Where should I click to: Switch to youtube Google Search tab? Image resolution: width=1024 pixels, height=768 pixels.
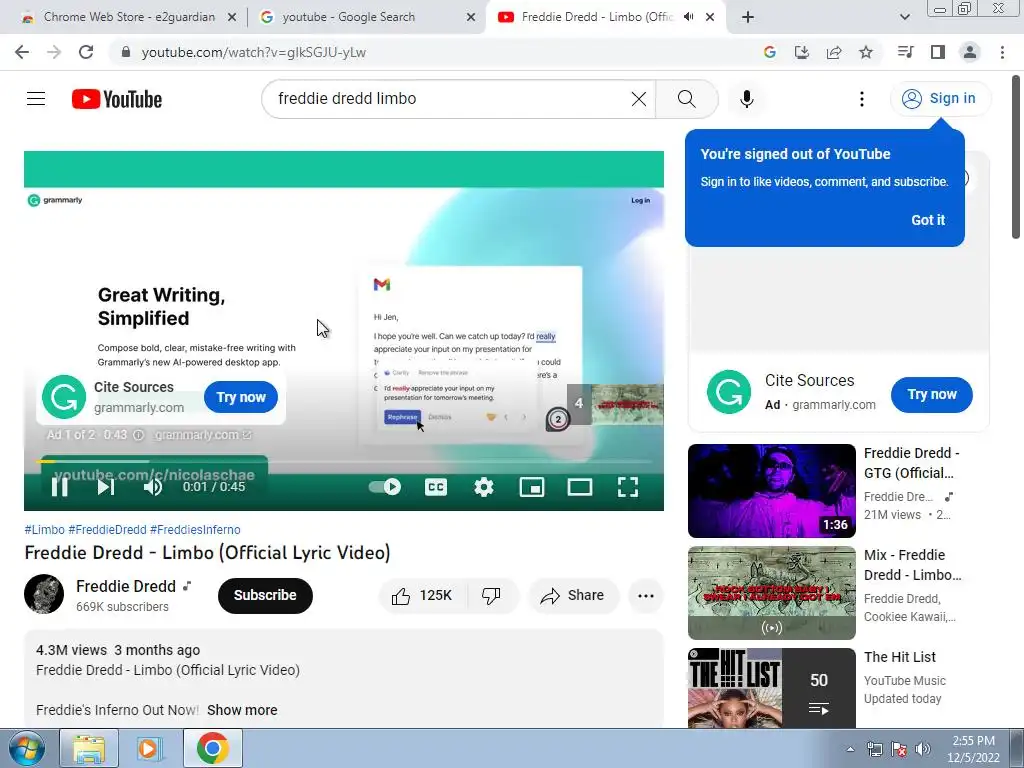(x=366, y=17)
